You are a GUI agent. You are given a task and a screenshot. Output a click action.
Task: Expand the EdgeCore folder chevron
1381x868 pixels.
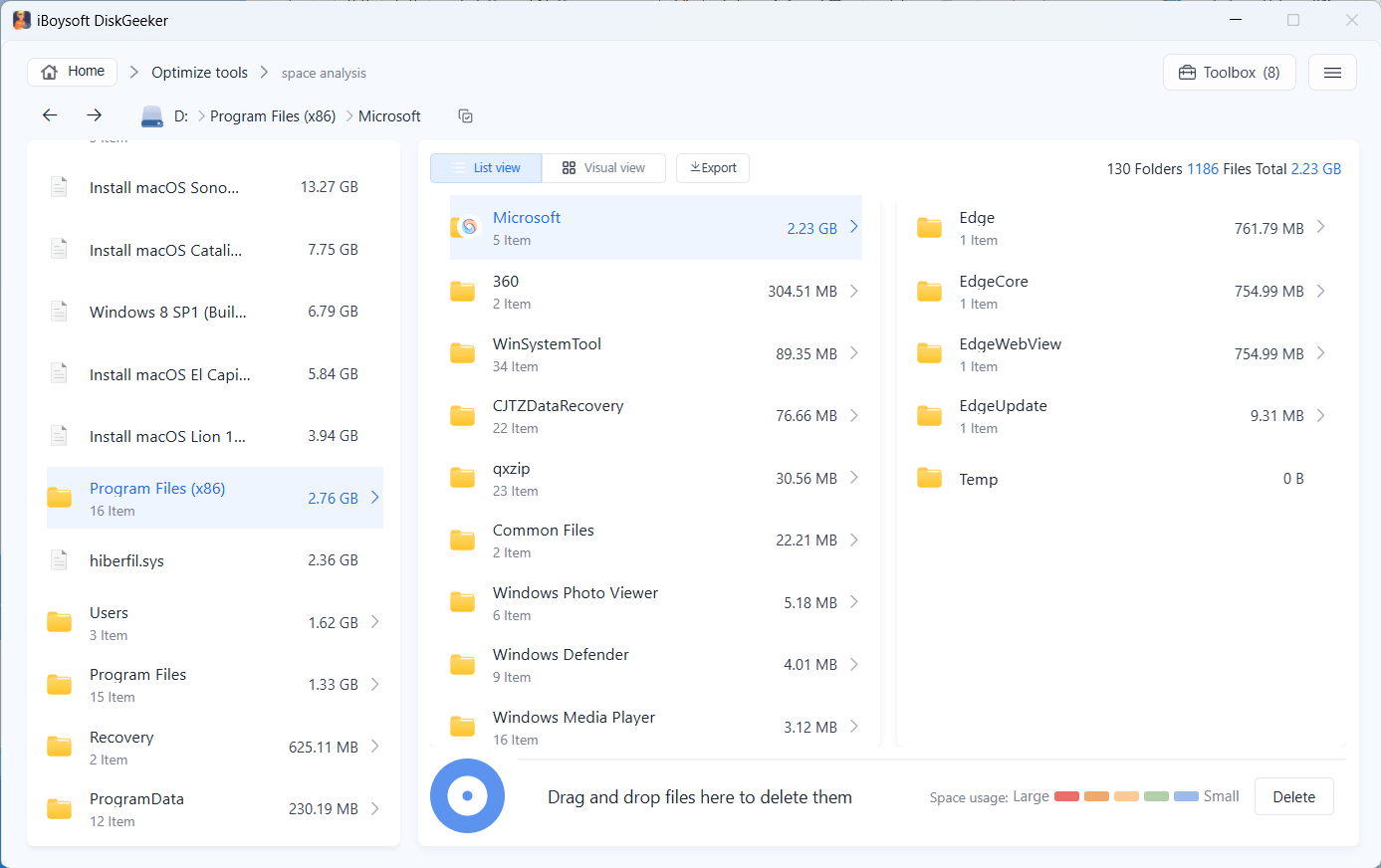(1321, 291)
